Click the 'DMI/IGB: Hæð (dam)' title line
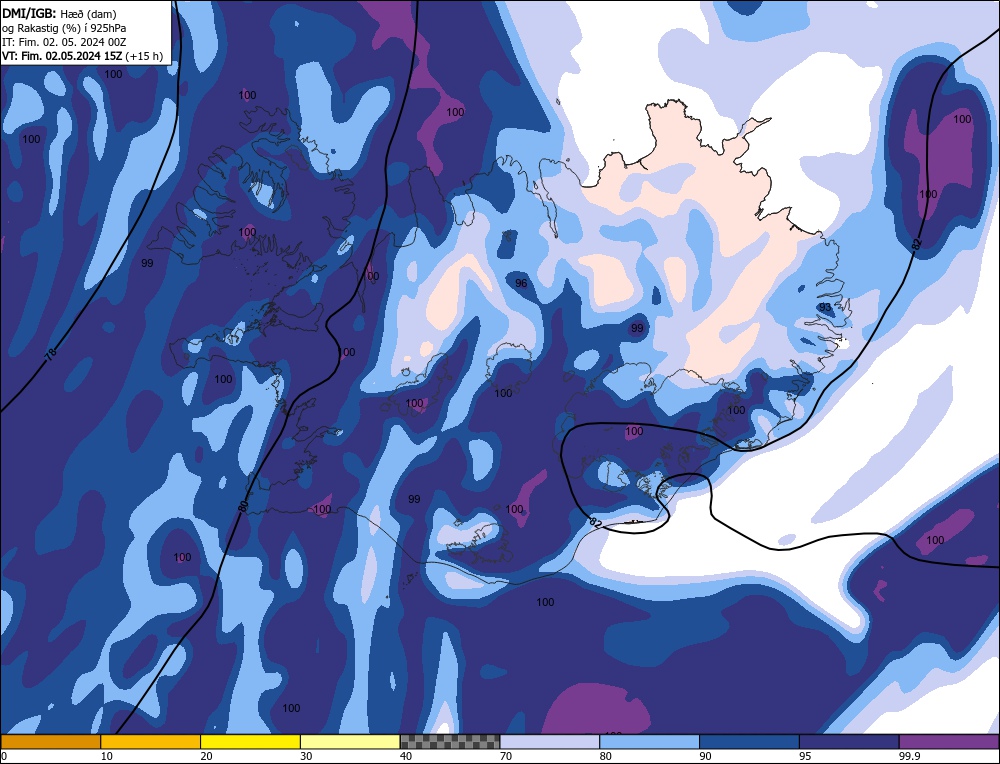This screenshot has width=1000, height=764. point(59,13)
